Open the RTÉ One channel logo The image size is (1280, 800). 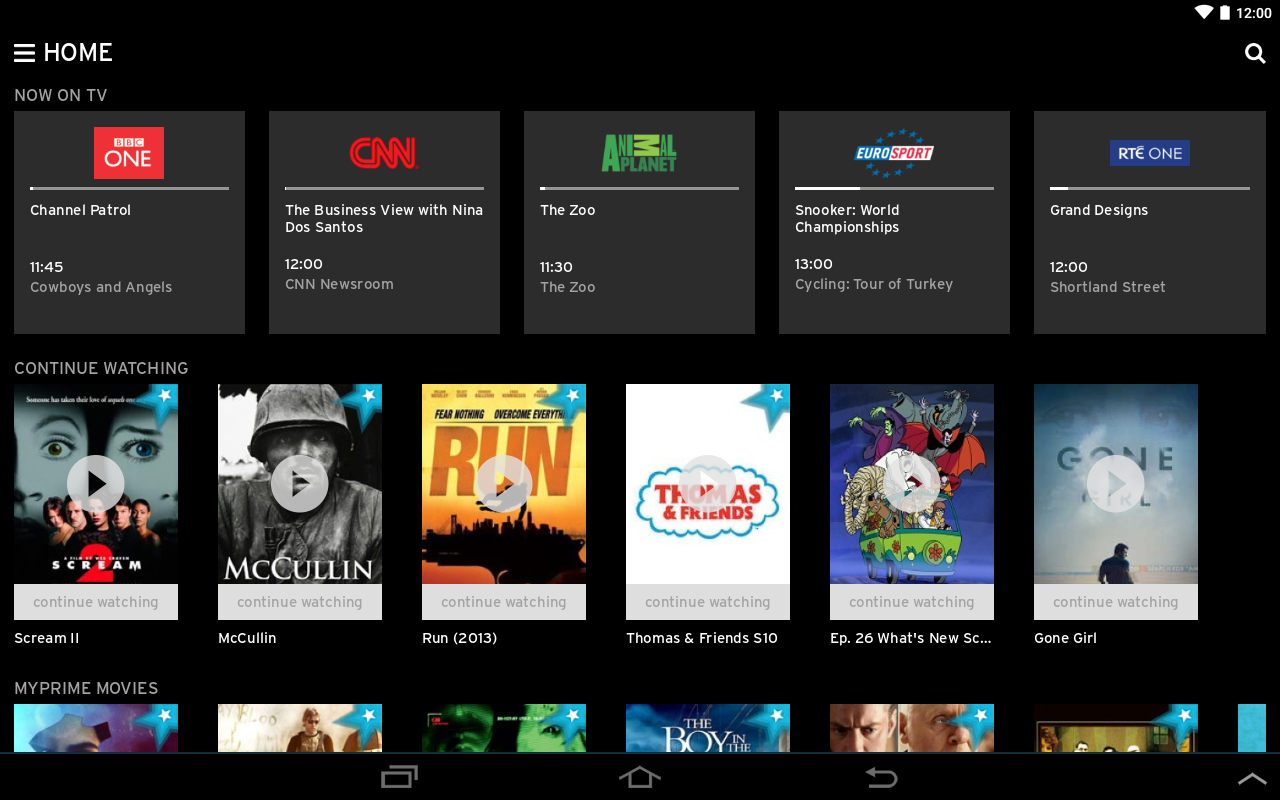pos(1150,153)
